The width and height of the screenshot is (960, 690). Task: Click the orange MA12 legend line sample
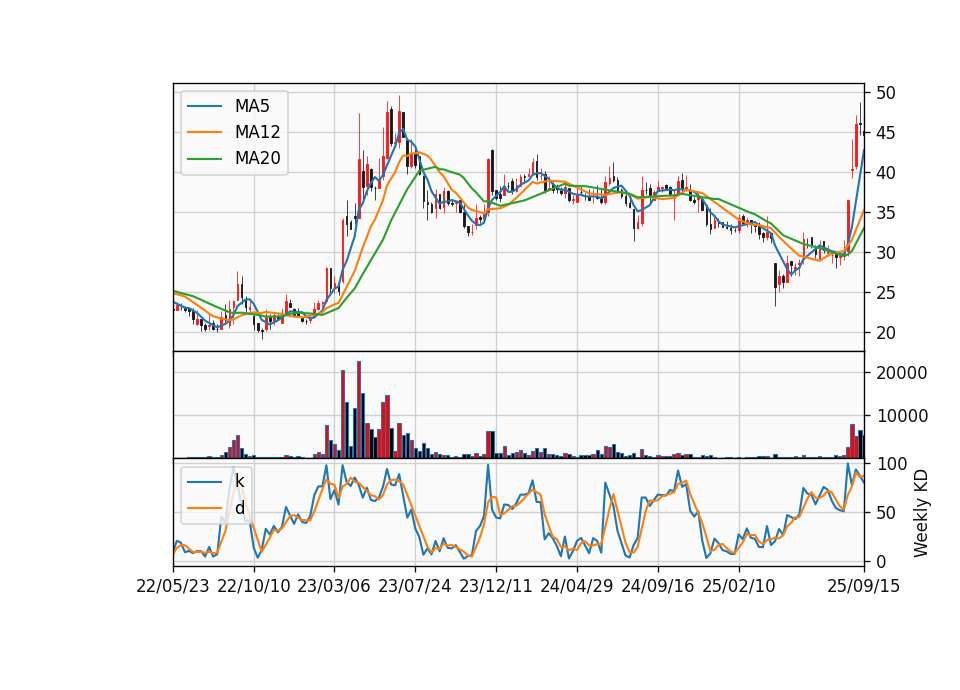(204, 132)
